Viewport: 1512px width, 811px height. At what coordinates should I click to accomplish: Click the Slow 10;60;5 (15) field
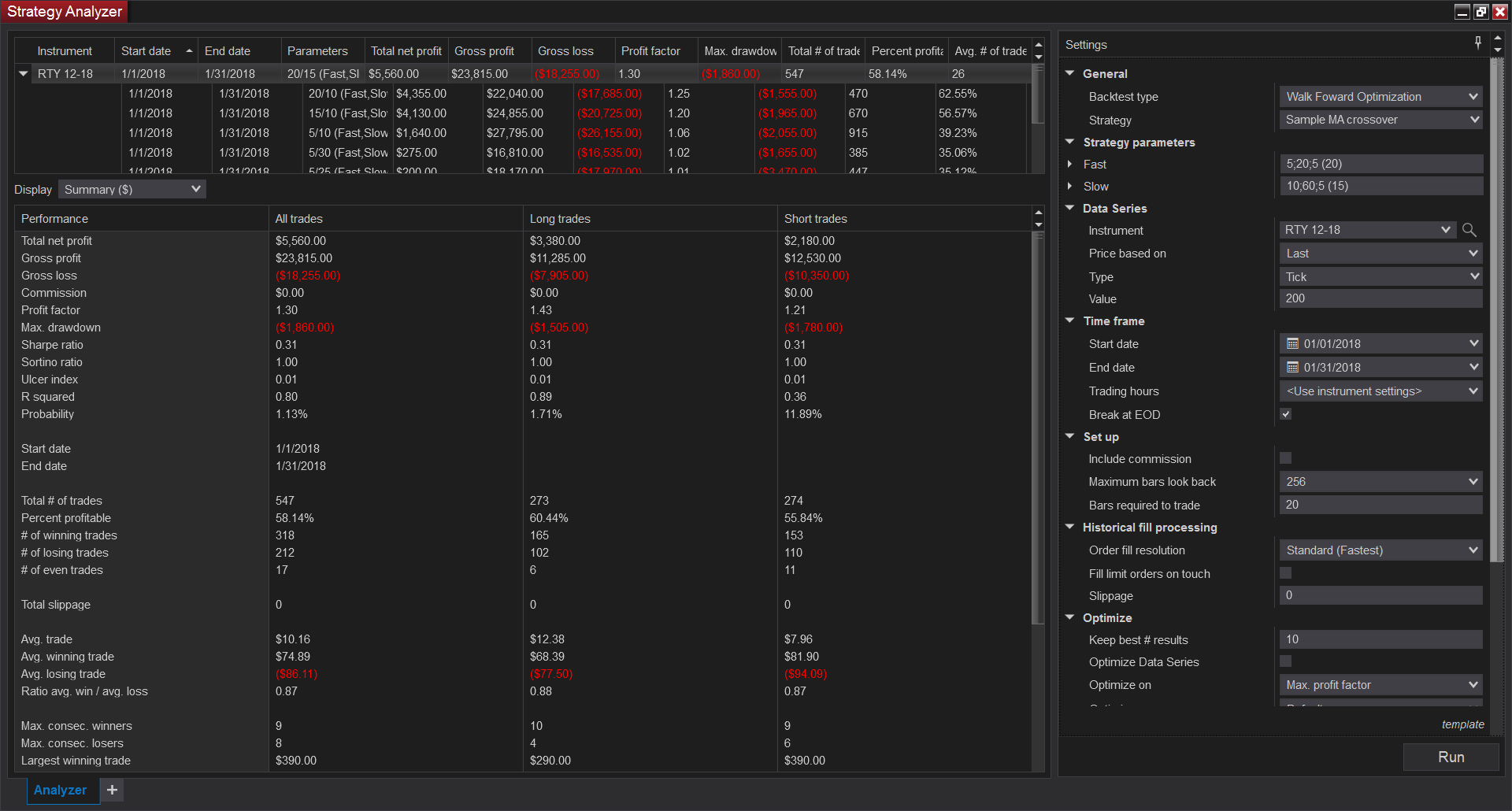coord(1380,186)
